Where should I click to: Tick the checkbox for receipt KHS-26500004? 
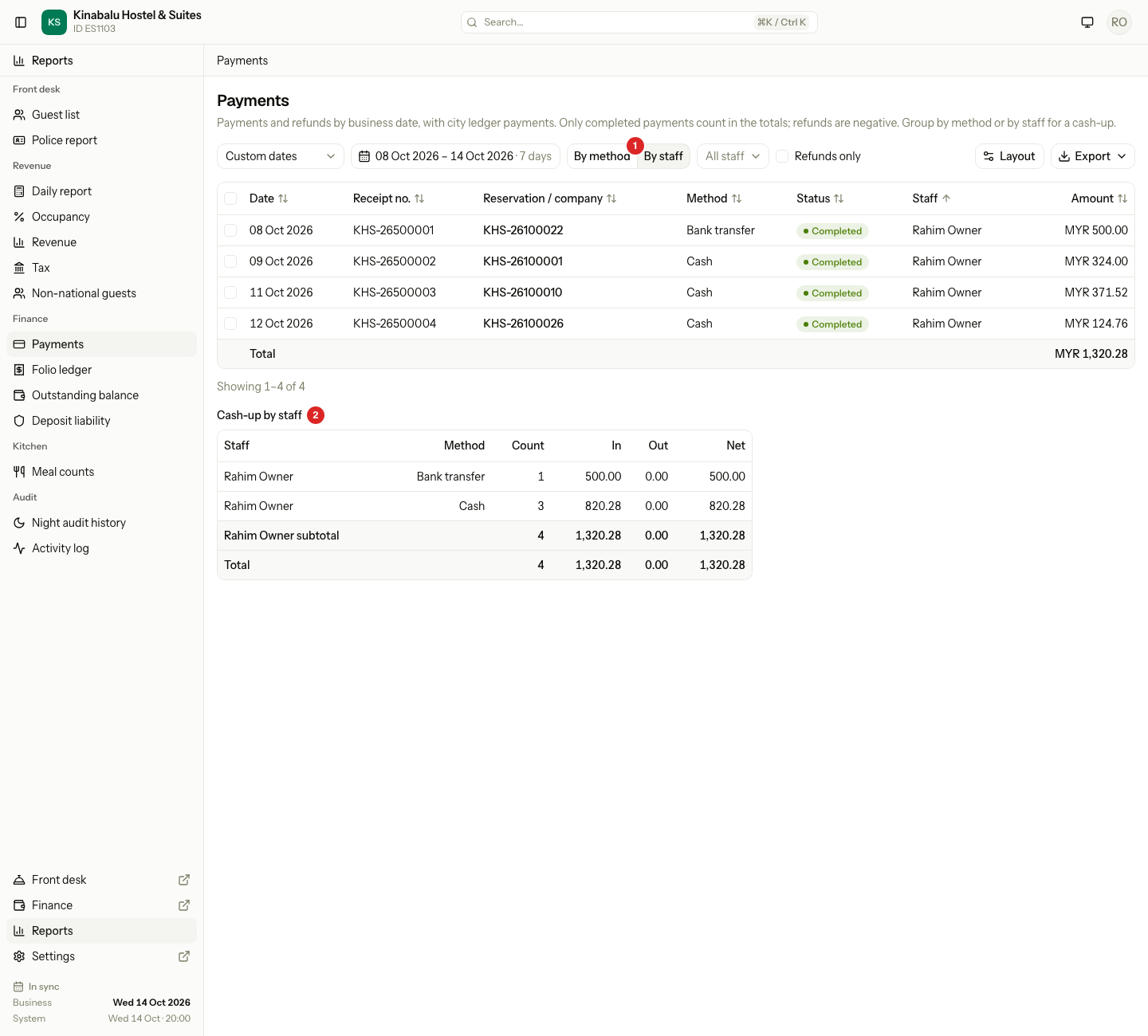[230, 324]
